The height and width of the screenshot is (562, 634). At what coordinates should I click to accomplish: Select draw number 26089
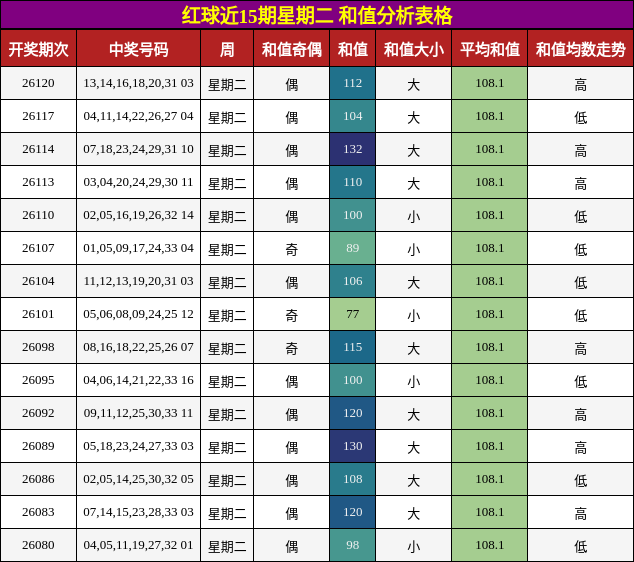coord(38,446)
